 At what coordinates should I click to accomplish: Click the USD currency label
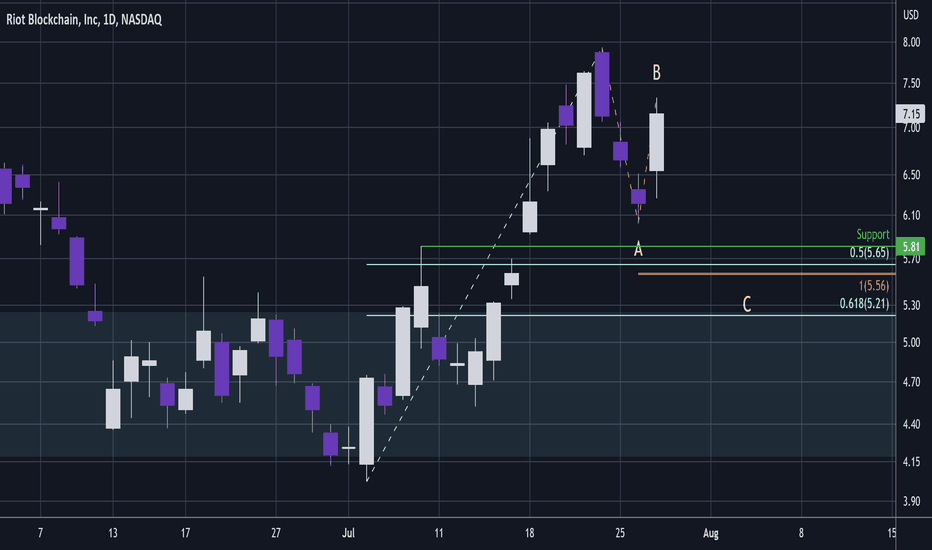tap(911, 15)
